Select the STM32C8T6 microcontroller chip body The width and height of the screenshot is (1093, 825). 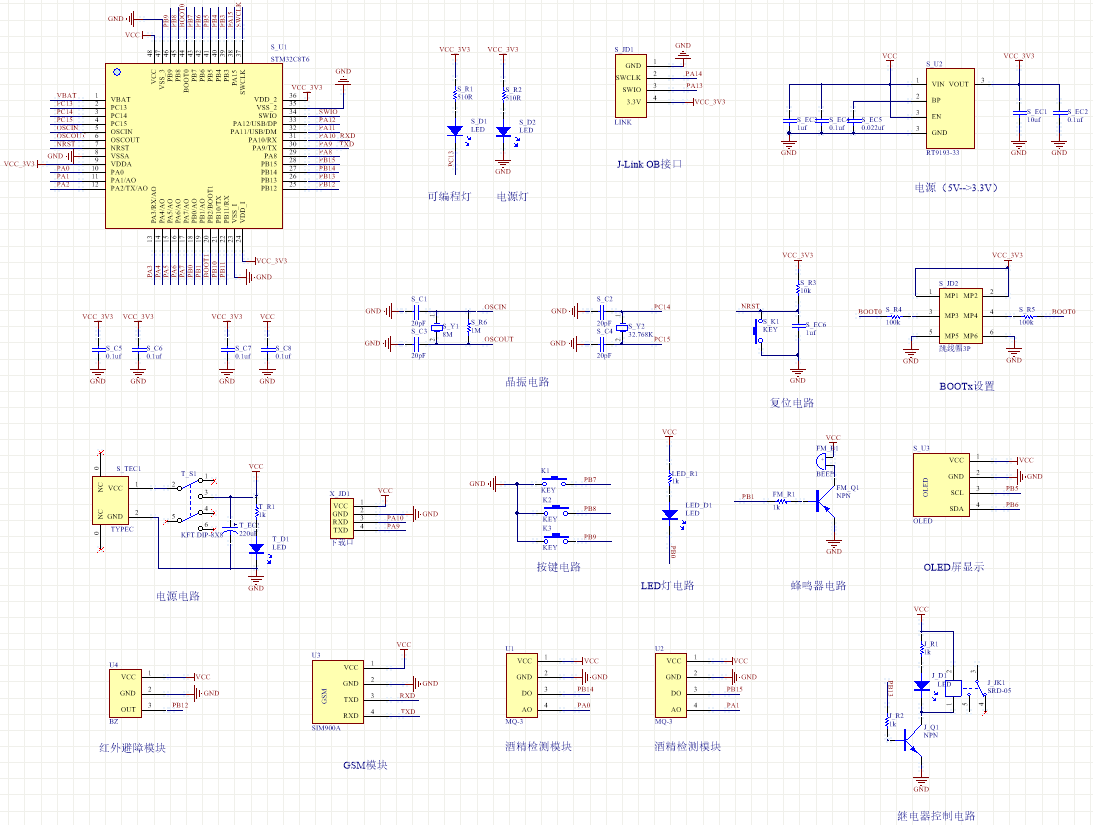coord(192,146)
